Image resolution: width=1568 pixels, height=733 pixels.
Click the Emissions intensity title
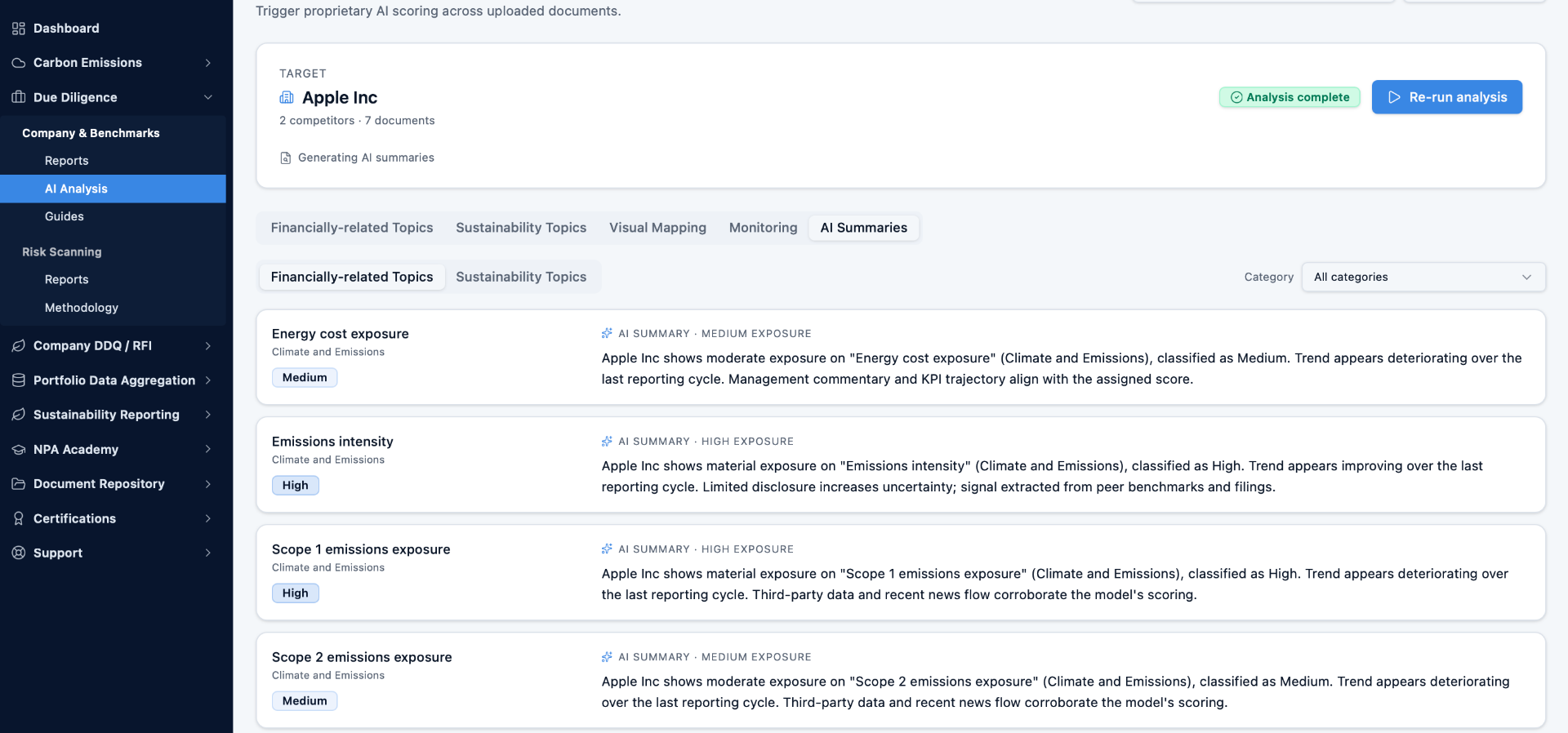(x=332, y=442)
